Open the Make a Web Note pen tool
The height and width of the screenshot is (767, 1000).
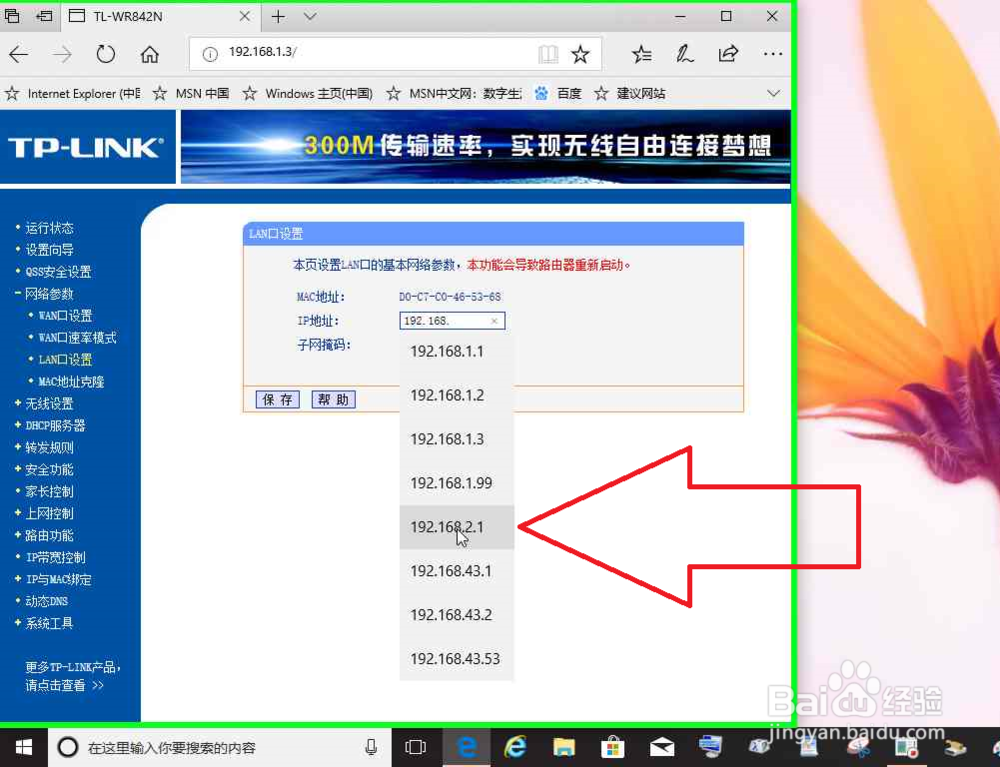pos(685,55)
